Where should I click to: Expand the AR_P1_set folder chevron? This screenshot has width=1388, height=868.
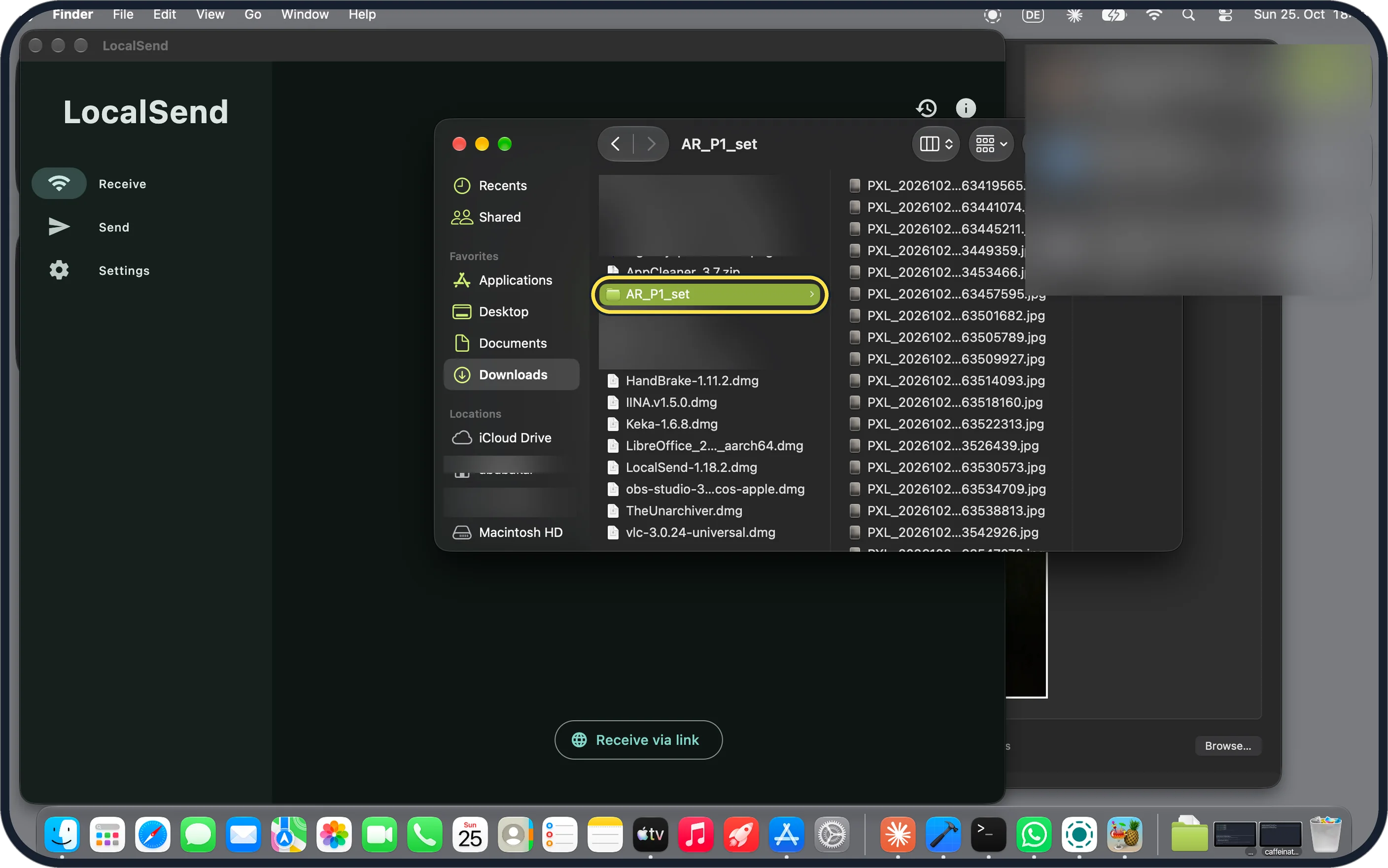[x=811, y=294]
